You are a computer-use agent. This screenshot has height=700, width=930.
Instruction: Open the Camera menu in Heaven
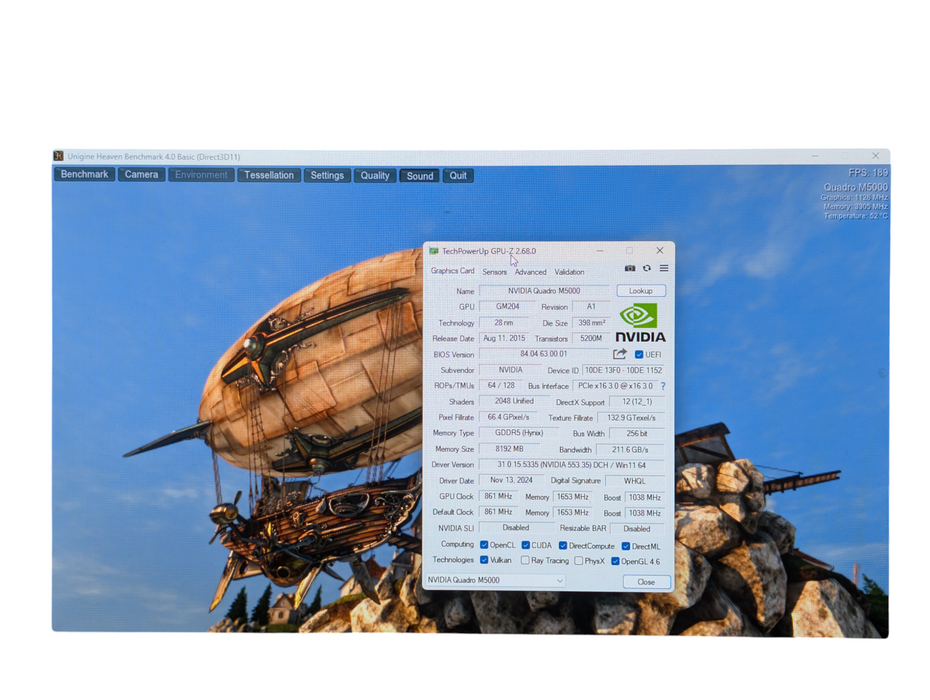click(141, 174)
